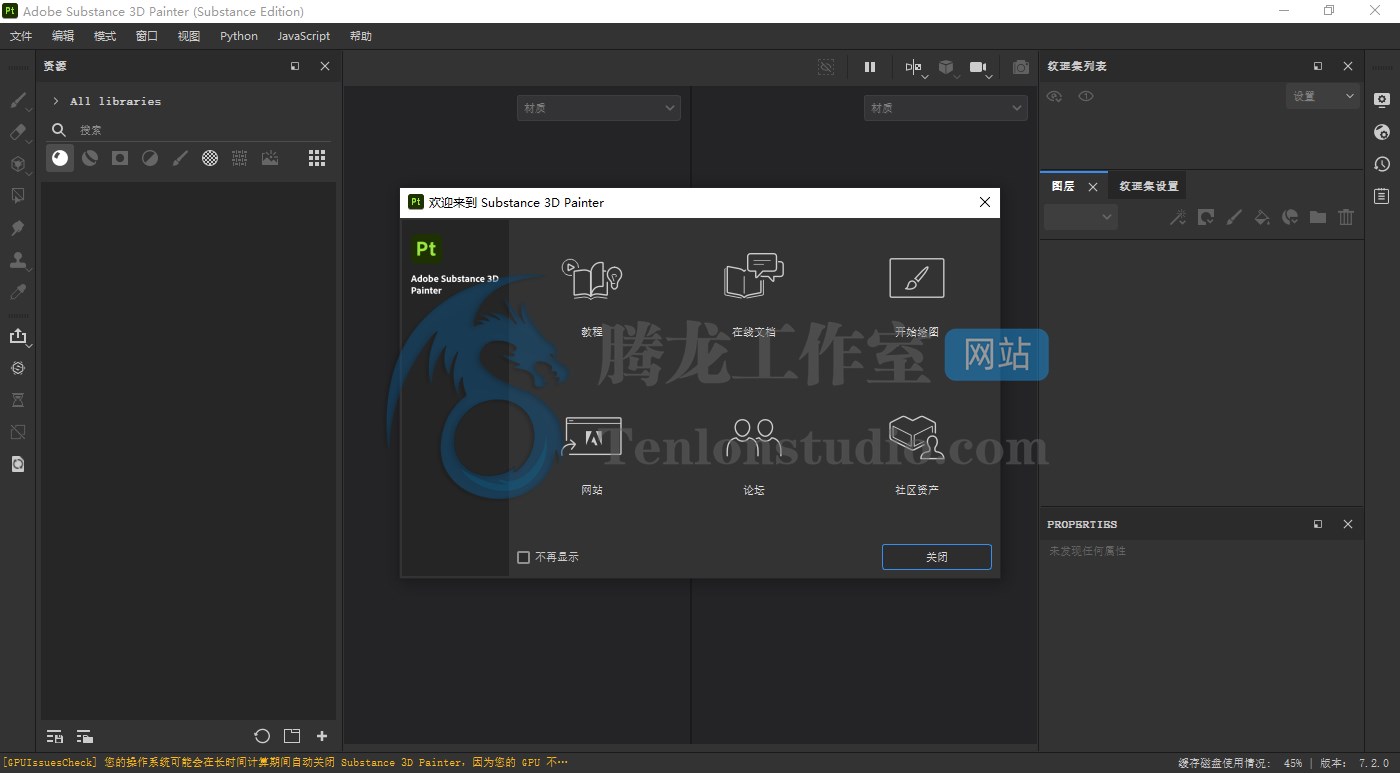Add a fill layer with bucket icon

(x=1262, y=217)
